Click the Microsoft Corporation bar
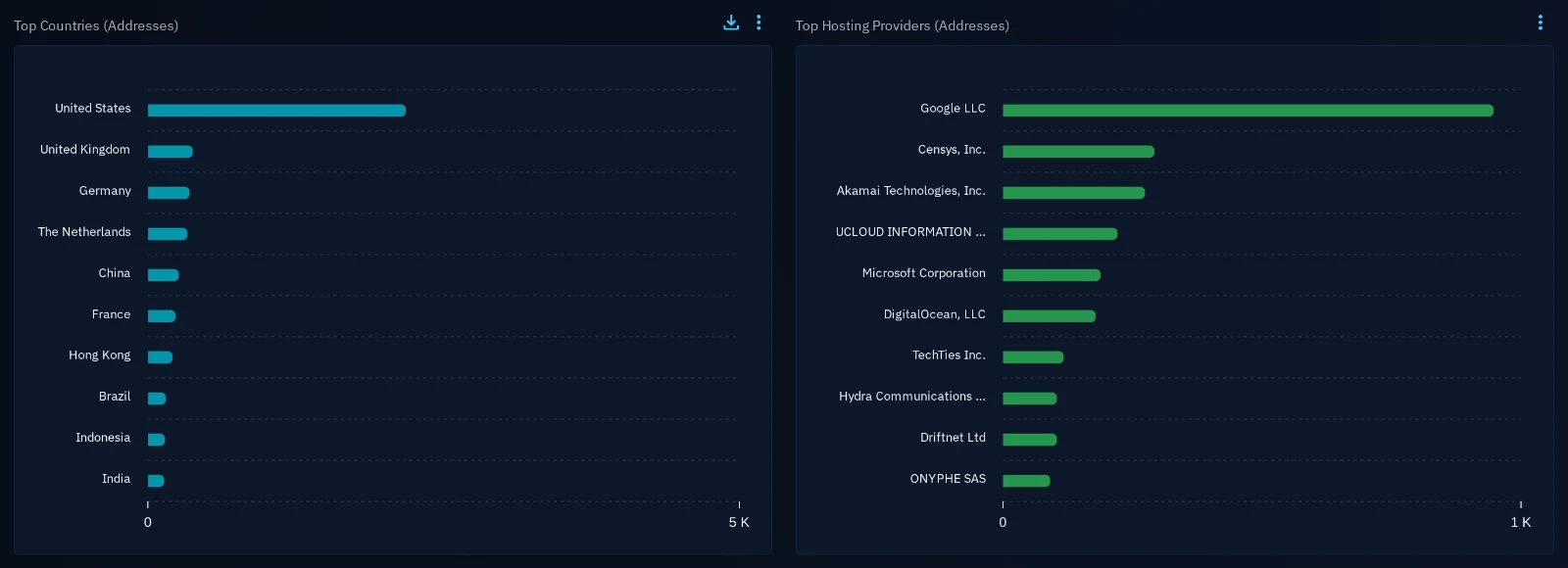The height and width of the screenshot is (568, 1568). (x=1052, y=275)
